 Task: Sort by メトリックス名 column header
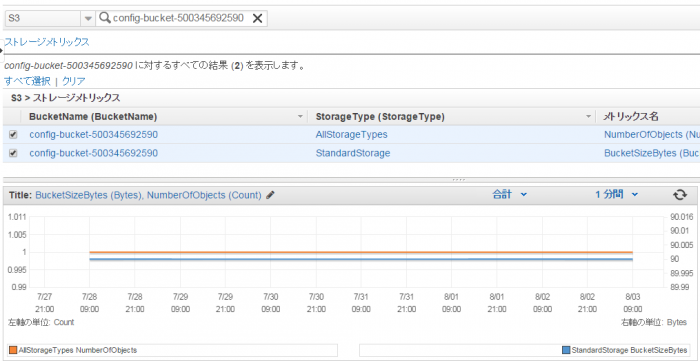point(630,117)
